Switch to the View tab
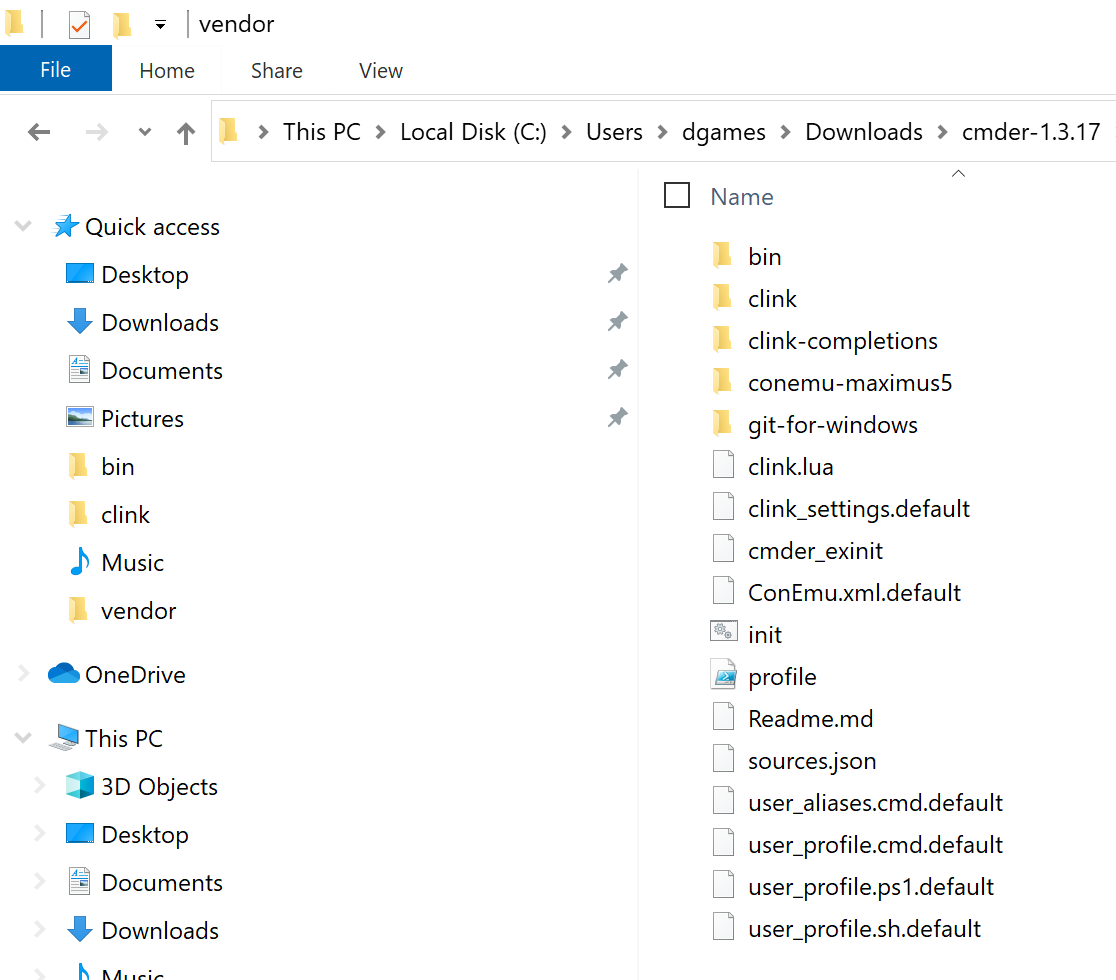The width and height of the screenshot is (1116, 980). point(380,70)
